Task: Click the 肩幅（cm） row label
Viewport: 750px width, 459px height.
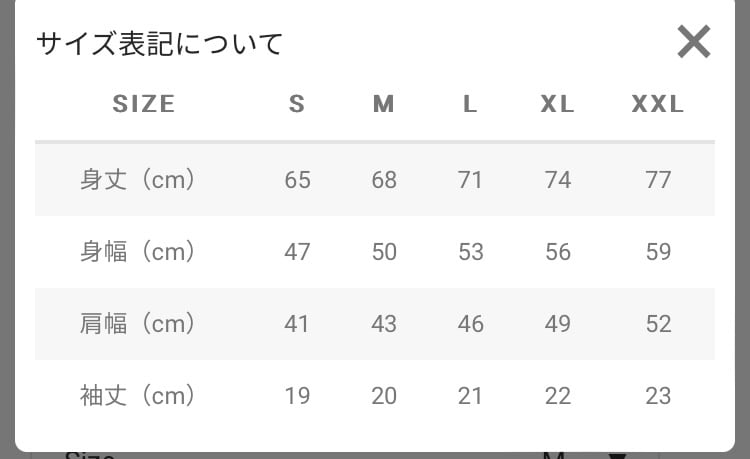Action: pos(137,324)
